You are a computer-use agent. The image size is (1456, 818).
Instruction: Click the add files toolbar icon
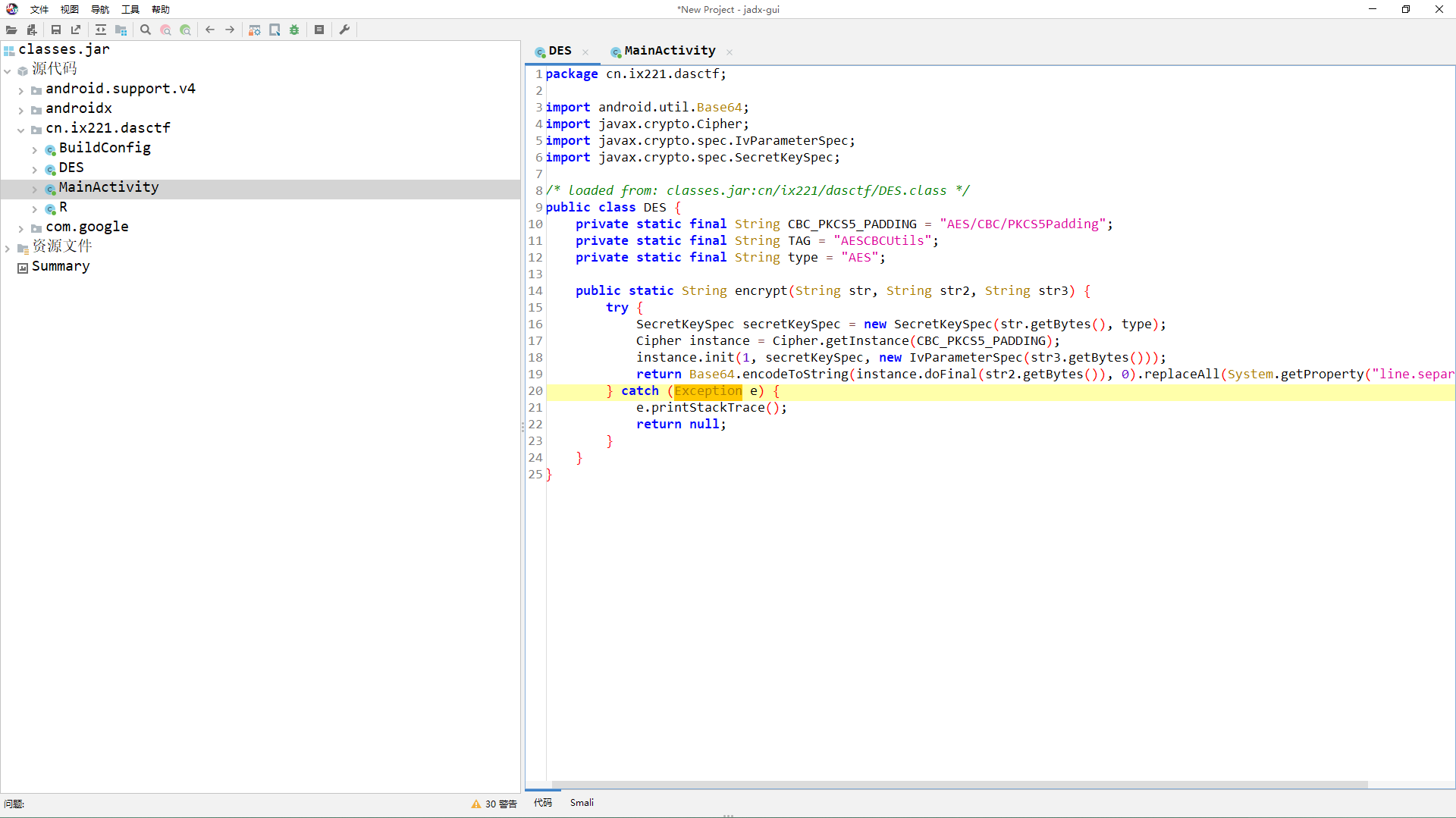[x=32, y=30]
